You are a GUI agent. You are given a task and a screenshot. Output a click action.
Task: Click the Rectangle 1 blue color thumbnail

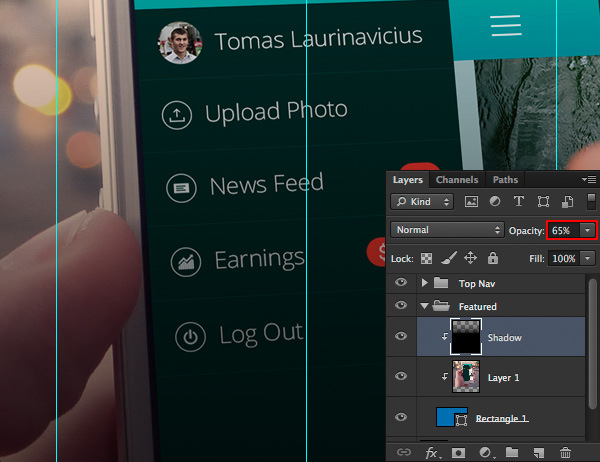[x=451, y=418]
